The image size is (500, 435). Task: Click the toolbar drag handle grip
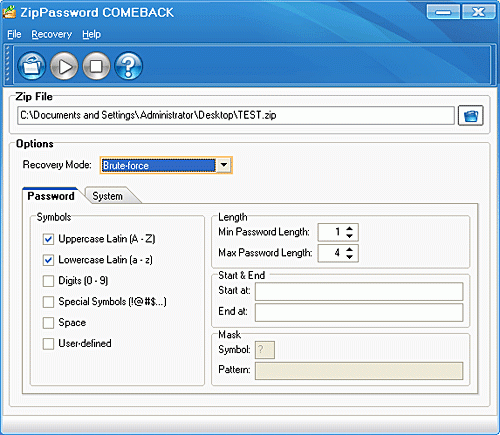coord(8,64)
